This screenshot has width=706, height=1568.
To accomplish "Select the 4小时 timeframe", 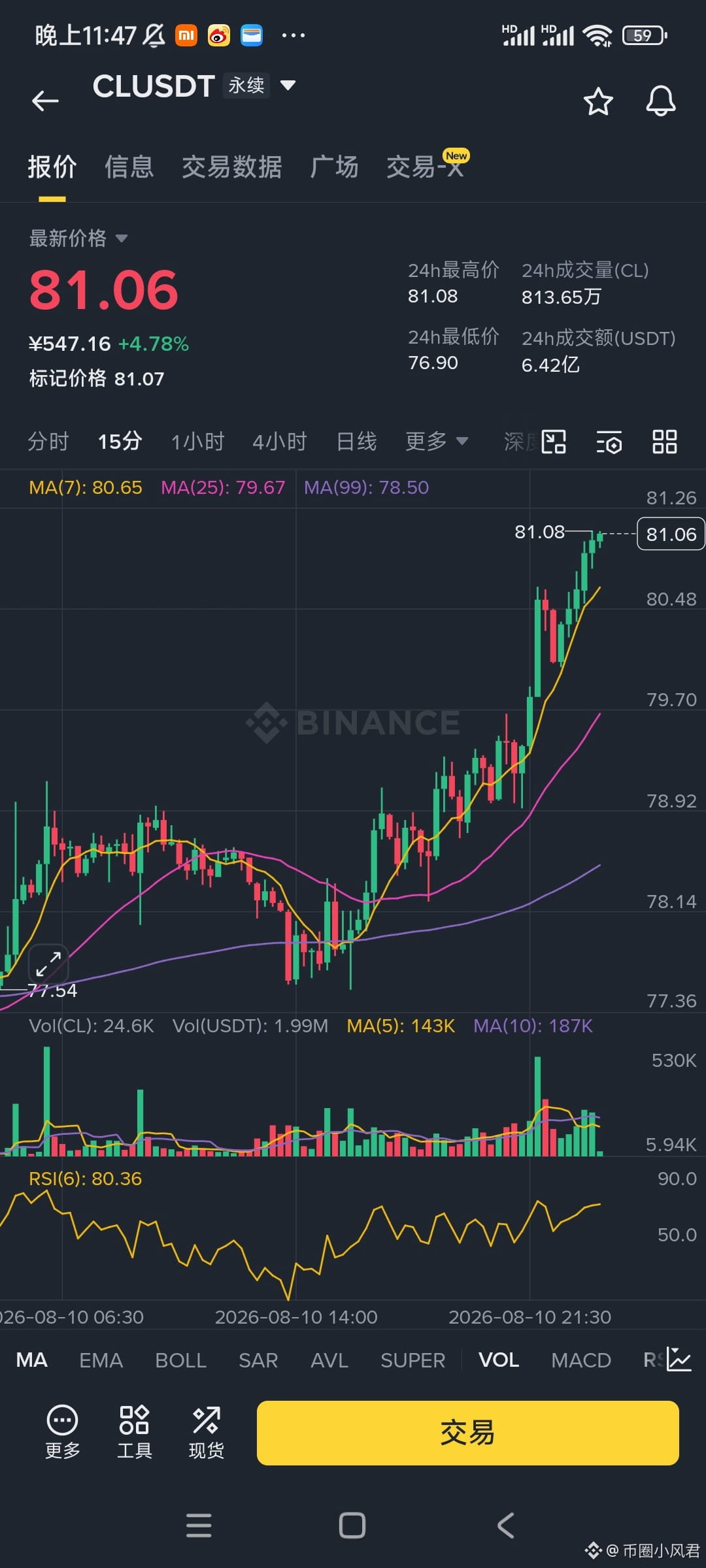I will [280, 442].
